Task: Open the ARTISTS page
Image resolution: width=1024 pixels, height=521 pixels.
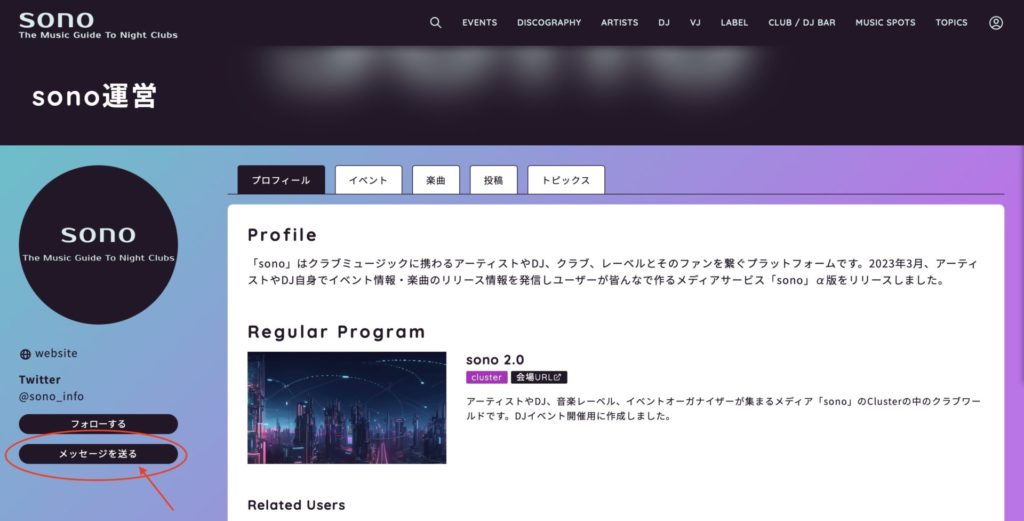Action: point(619,23)
